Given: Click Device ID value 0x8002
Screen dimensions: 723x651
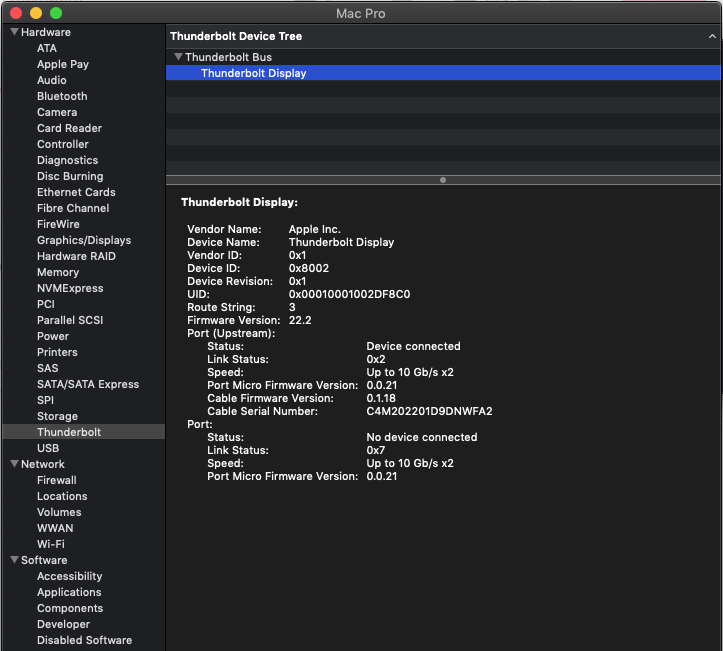Looking at the screenshot, I should click(x=309, y=268).
